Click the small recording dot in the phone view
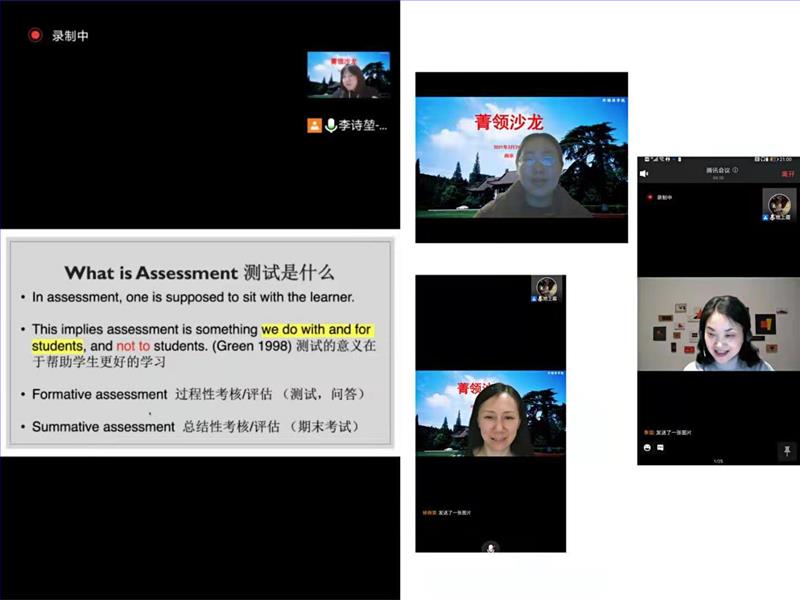The width and height of the screenshot is (800, 600). coord(649,198)
